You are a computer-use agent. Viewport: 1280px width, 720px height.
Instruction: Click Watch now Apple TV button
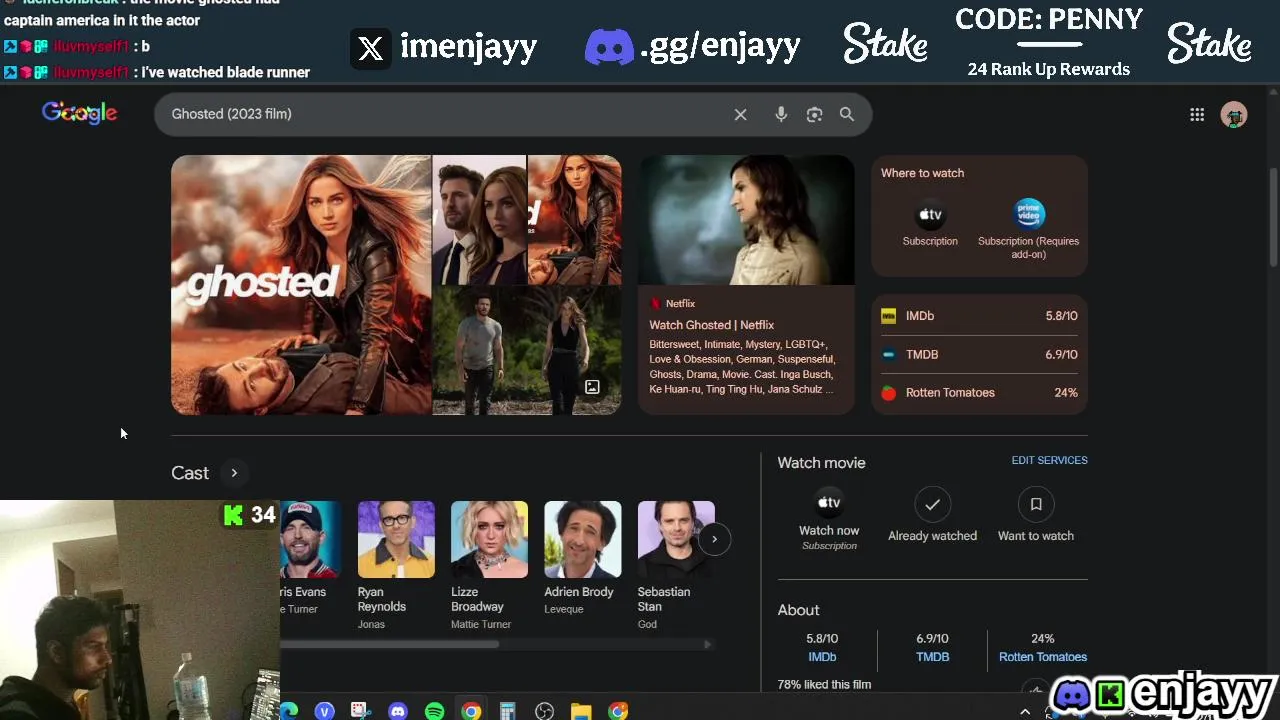point(829,520)
